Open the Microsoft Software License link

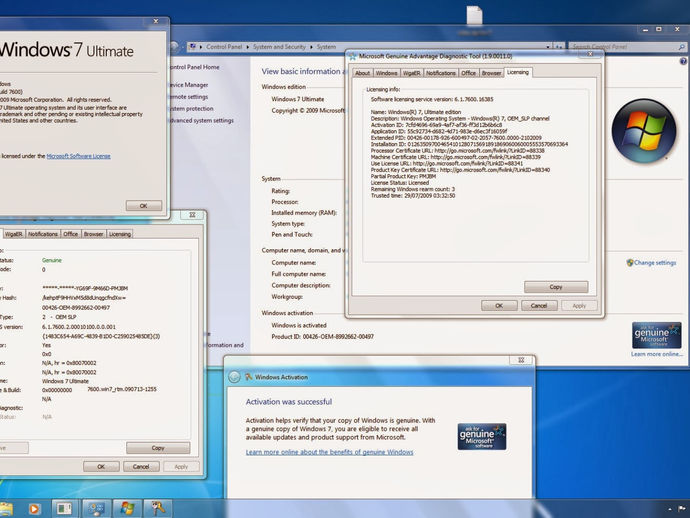coord(78,156)
